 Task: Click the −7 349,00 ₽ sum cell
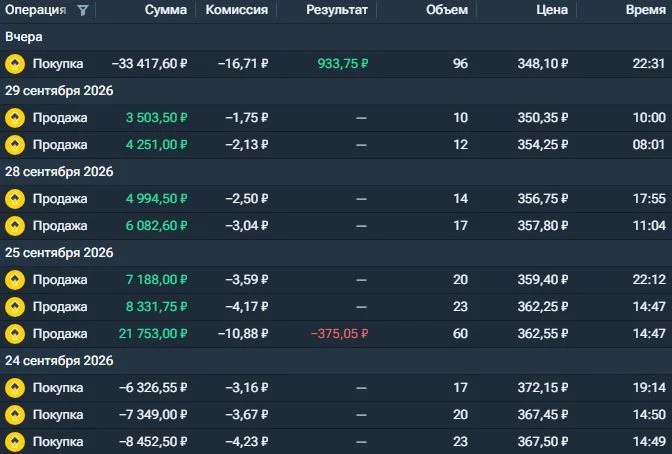click(x=153, y=415)
